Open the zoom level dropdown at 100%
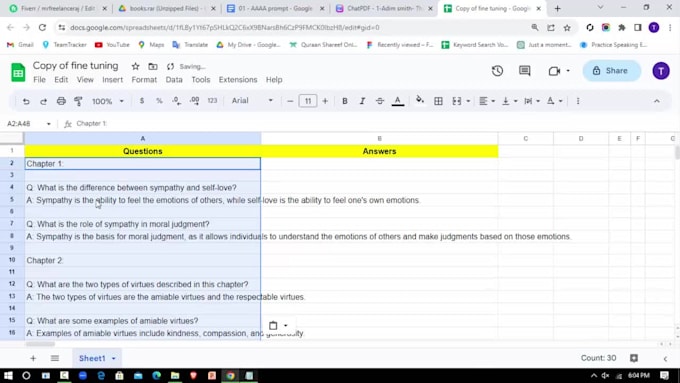This screenshot has width=680, height=383. coord(108,101)
